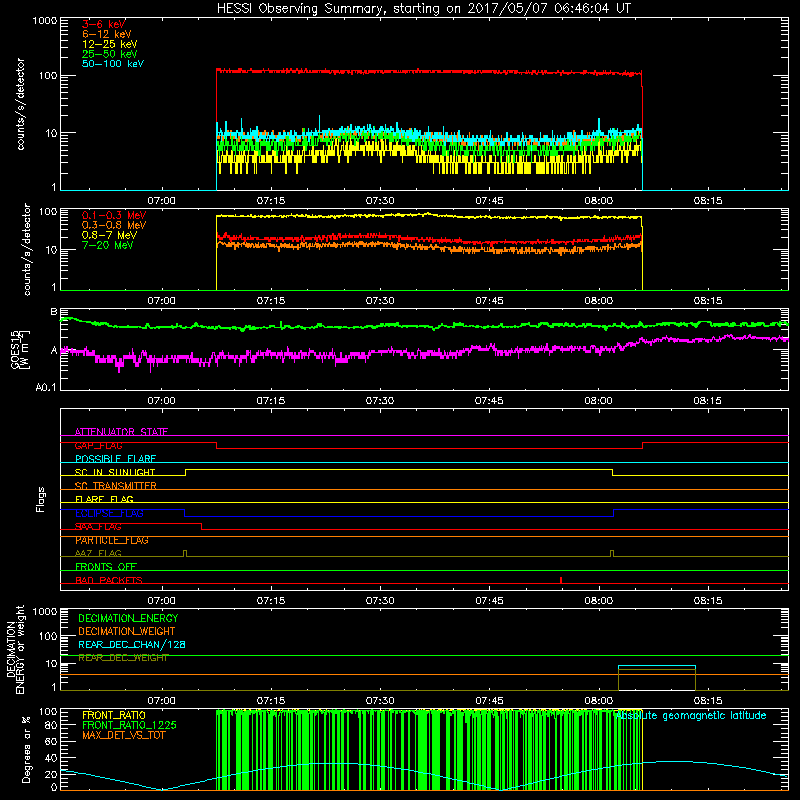Viewport: 800px width, 800px height.
Task: Click the Flags panel axis label
Action: coord(41,499)
